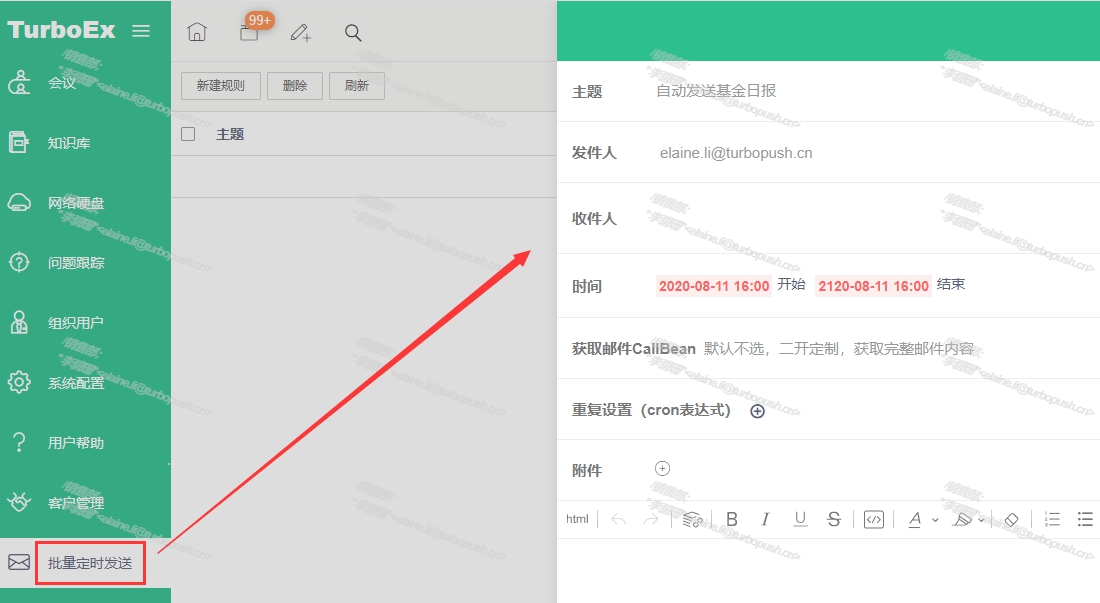1100x603 pixels.
Task: Expand the highlight color dropdown arrow
Action: (x=981, y=520)
